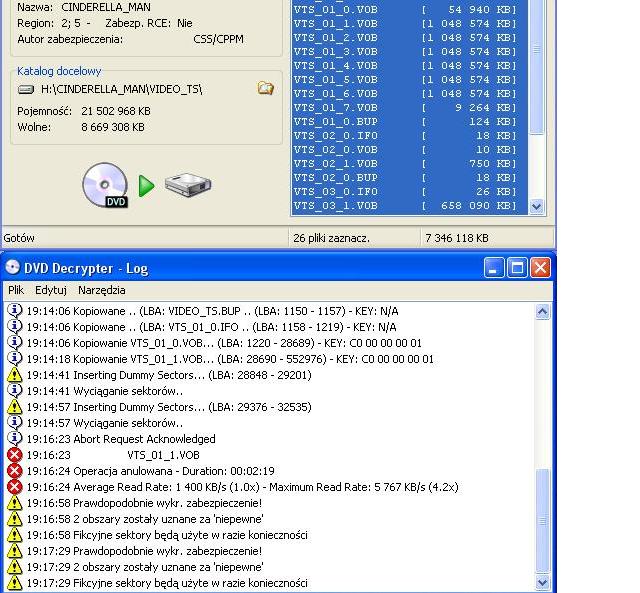Click the 26 pliki zaznacz. status entry
Viewport: 640px width, 593px height.
click(331, 238)
